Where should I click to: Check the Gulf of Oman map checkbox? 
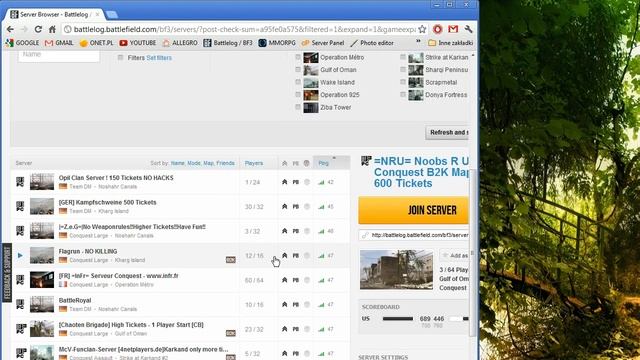tap(298, 70)
